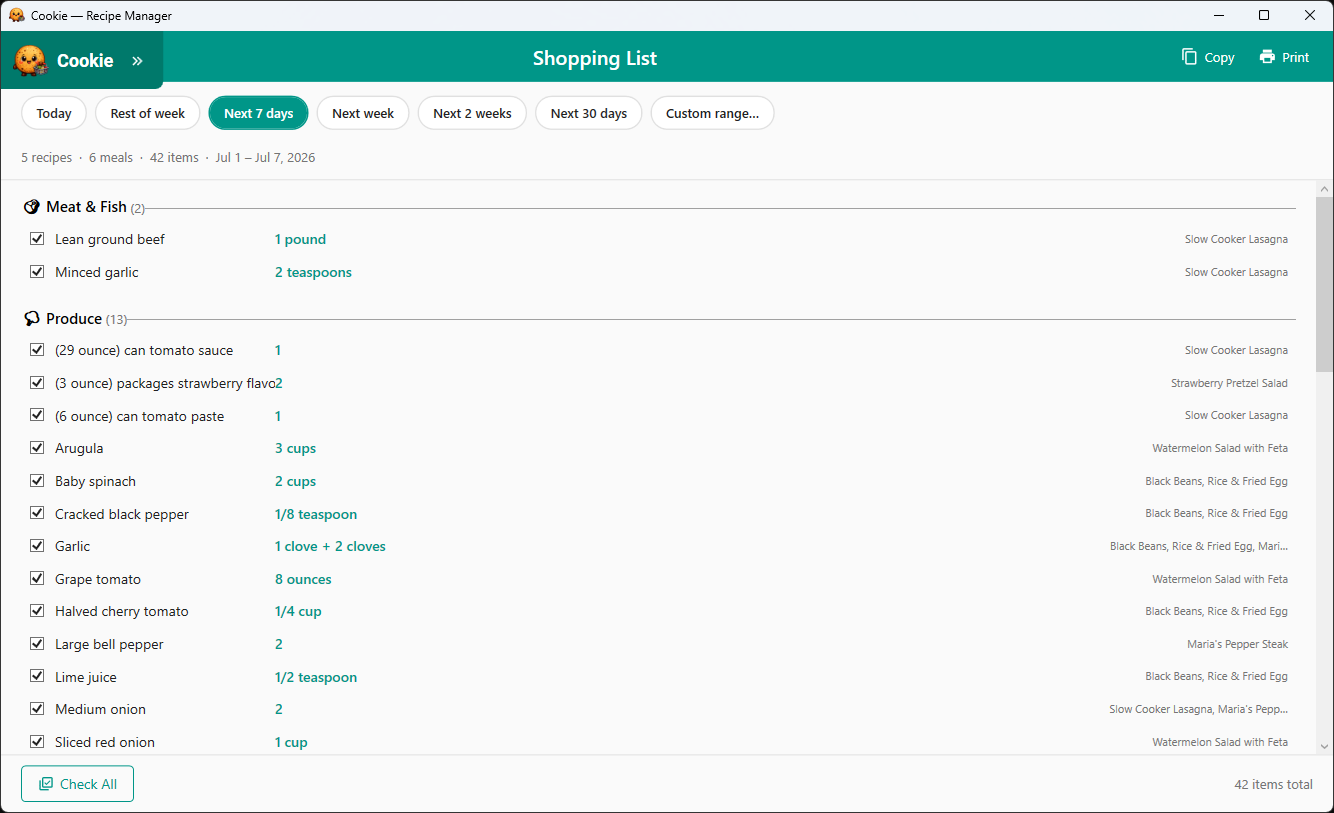Click the Copy button label
This screenshot has width=1334, height=813.
(1219, 58)
